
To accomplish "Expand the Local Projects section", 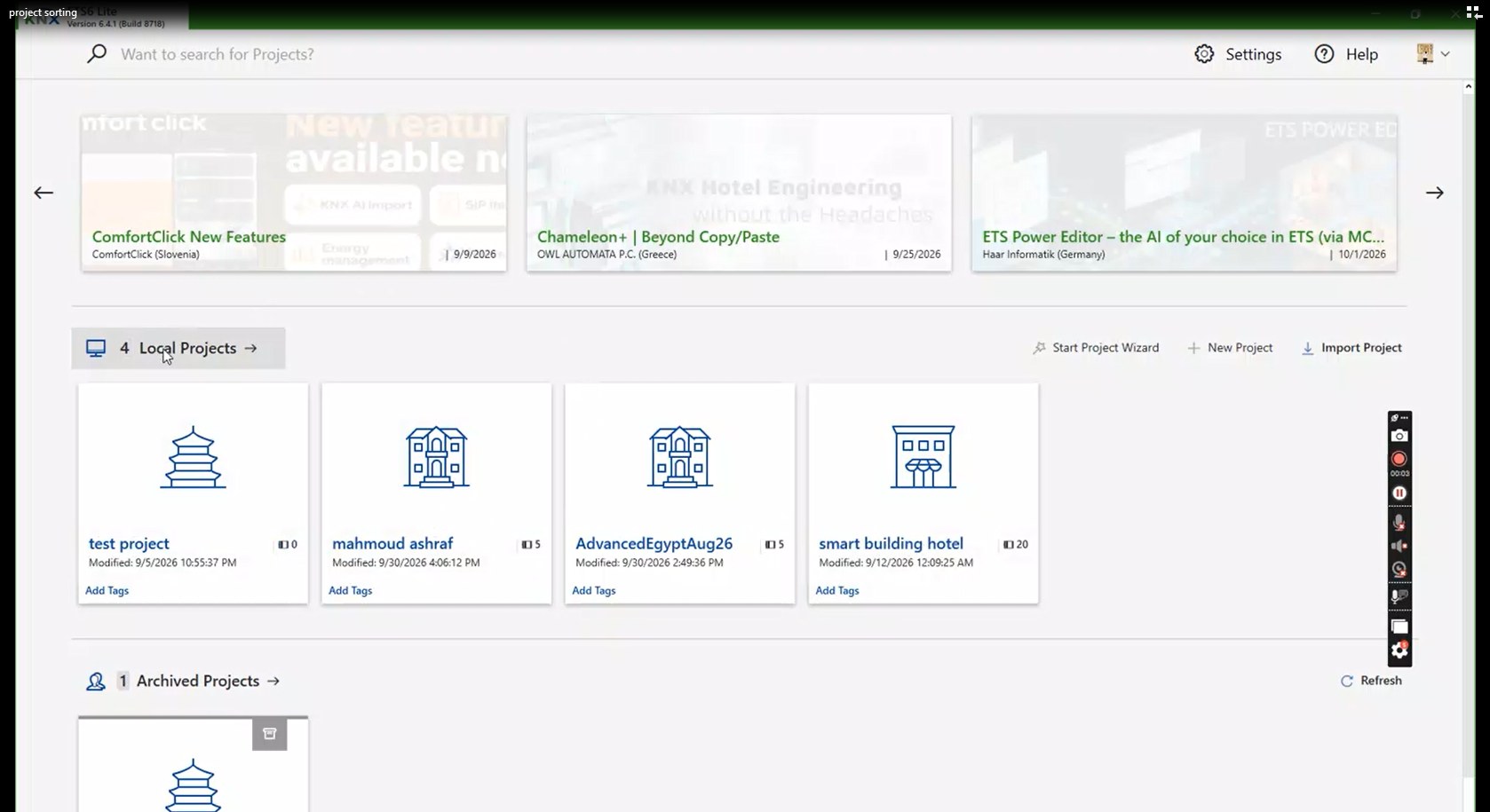I will 178,348.
